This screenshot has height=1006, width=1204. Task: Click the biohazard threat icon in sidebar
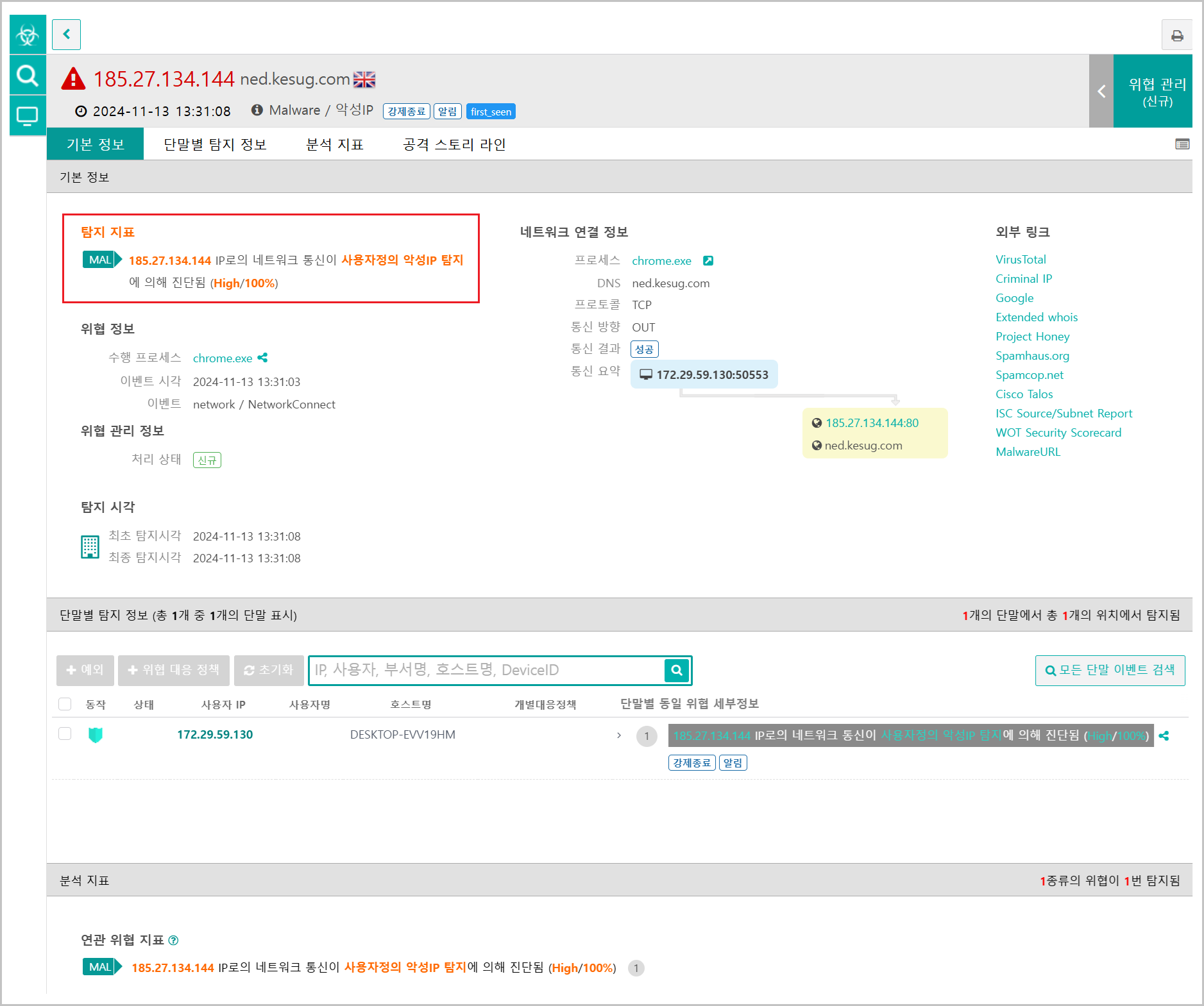click(x=28, y=34)
